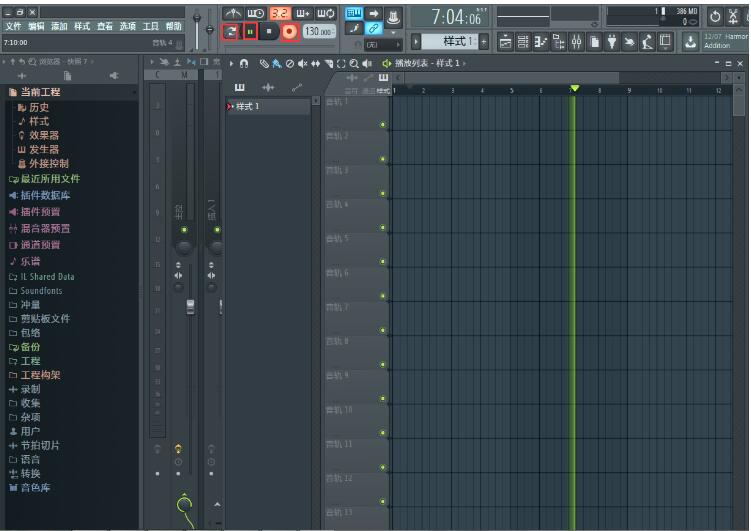Open the 选项 menu
The image size is (751, 531).
(127, 26)
